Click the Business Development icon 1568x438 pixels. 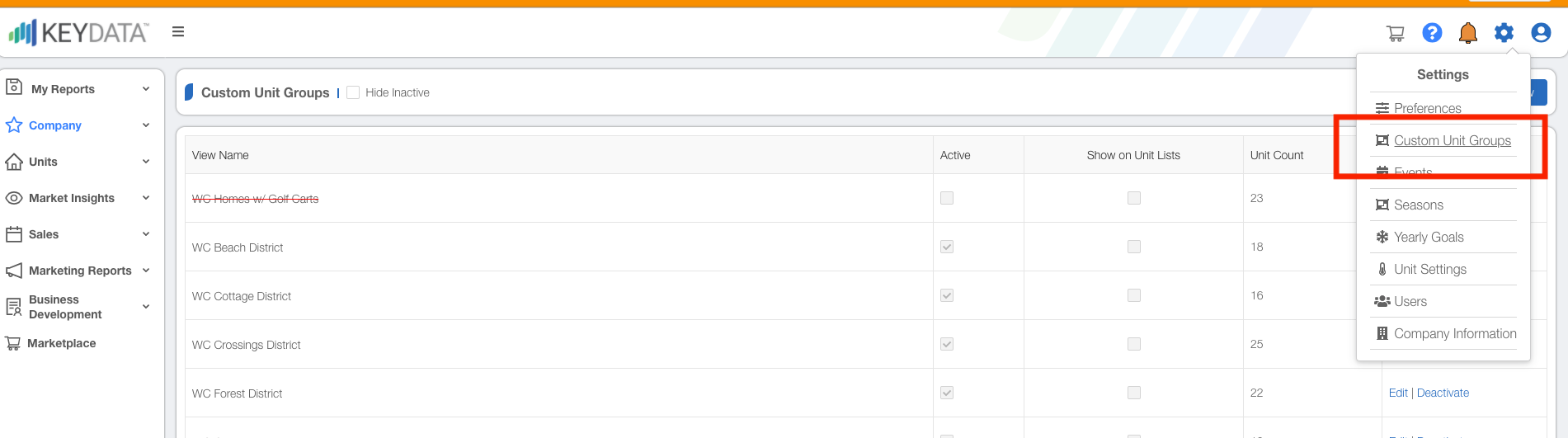pyautogui.click(x=14, y=307)
